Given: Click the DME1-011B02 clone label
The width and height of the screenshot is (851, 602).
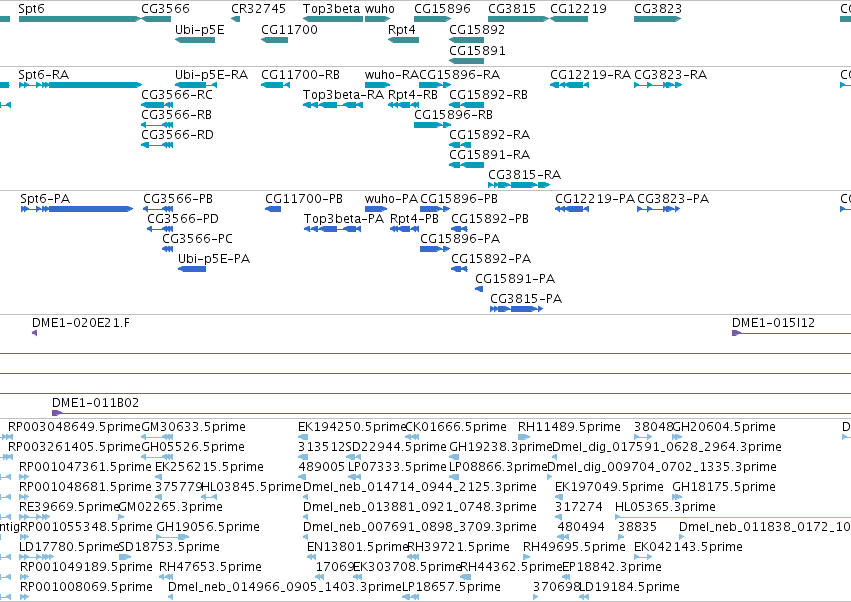Looking at the screenshot, I should click(x=96, y=403).
